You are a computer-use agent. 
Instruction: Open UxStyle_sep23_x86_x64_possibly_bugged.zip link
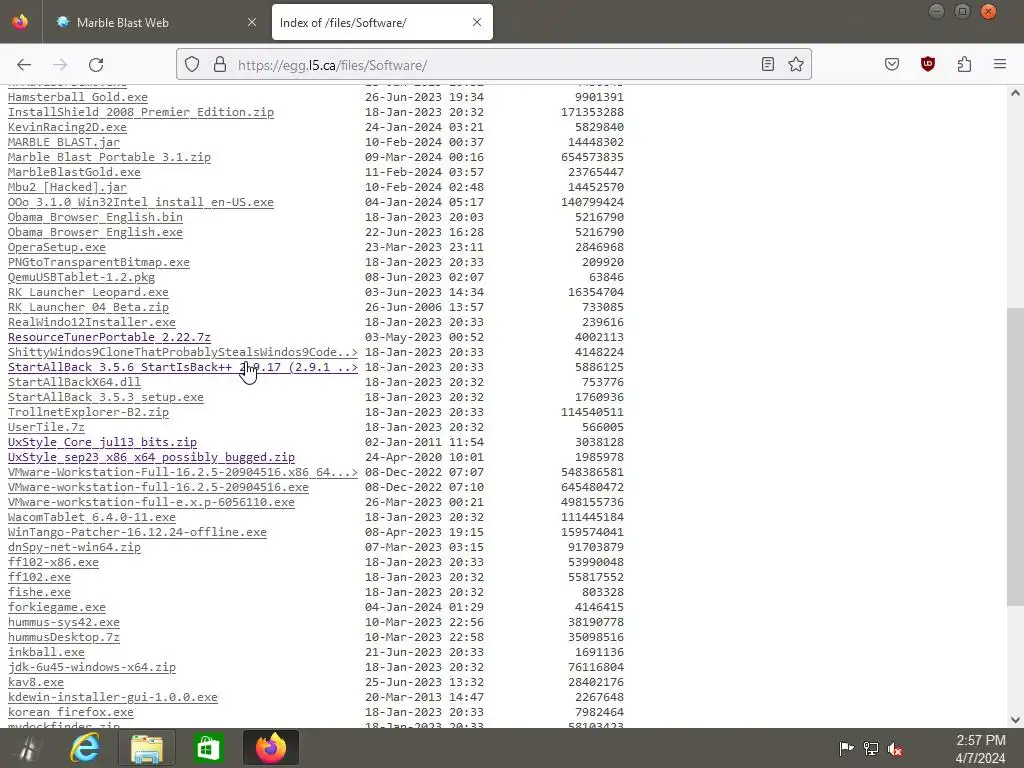click(152, 458)
